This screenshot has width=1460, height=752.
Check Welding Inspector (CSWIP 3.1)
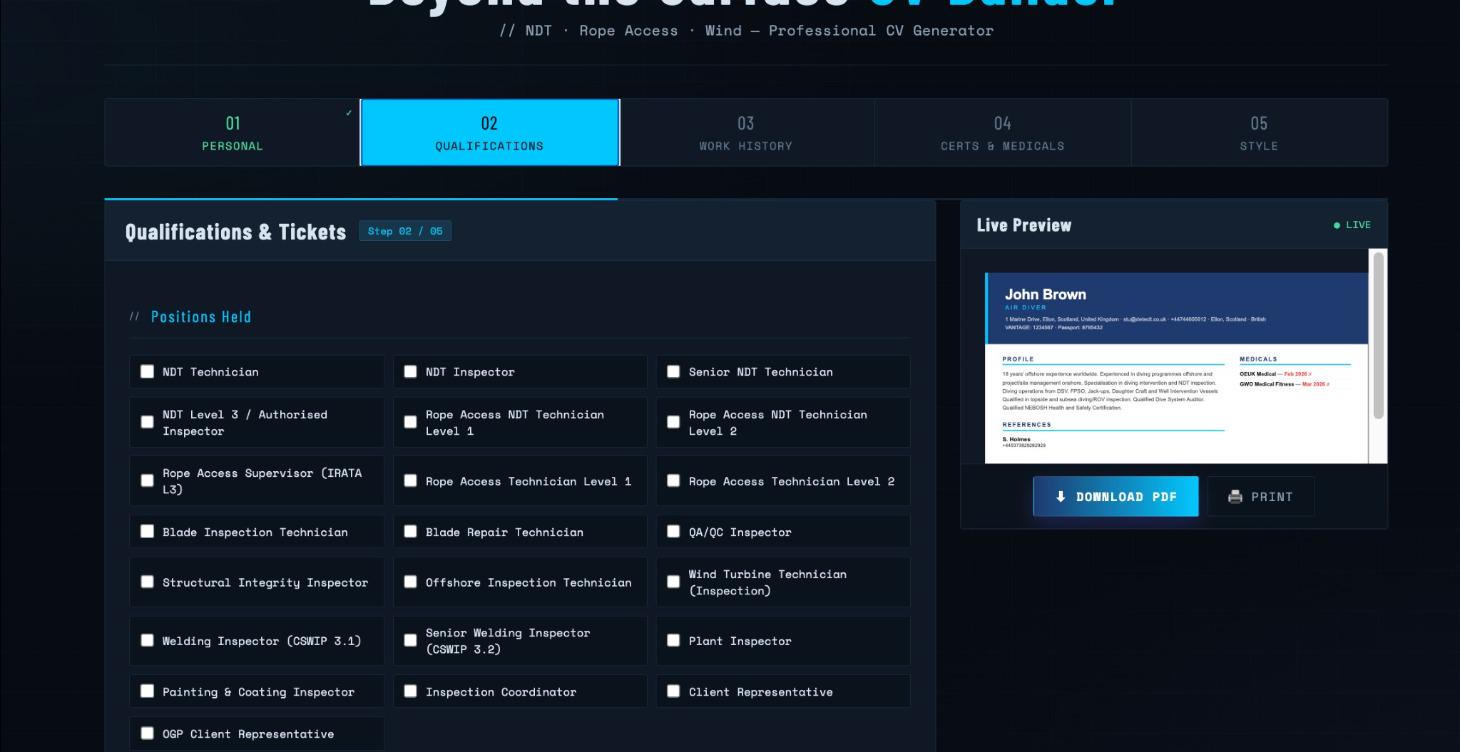point(147,641)
